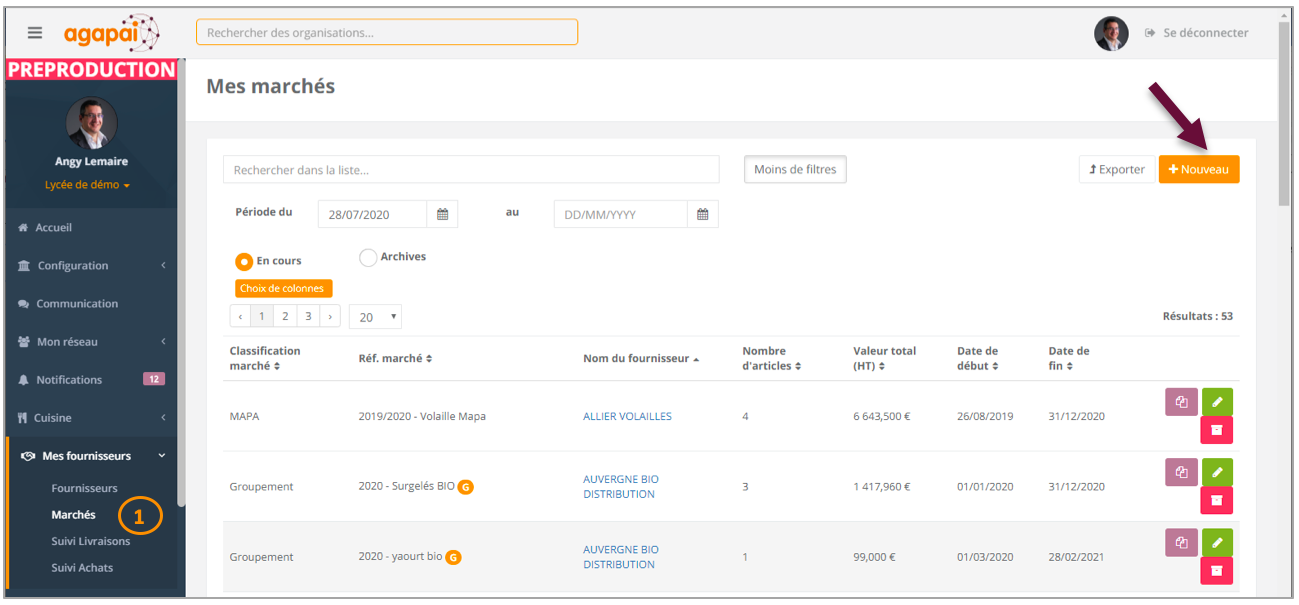Image resolution: width=1299 pixels, height=605 pixels.
Task: Edit the Volaille Mapa market
Action: pos(1217,402)
